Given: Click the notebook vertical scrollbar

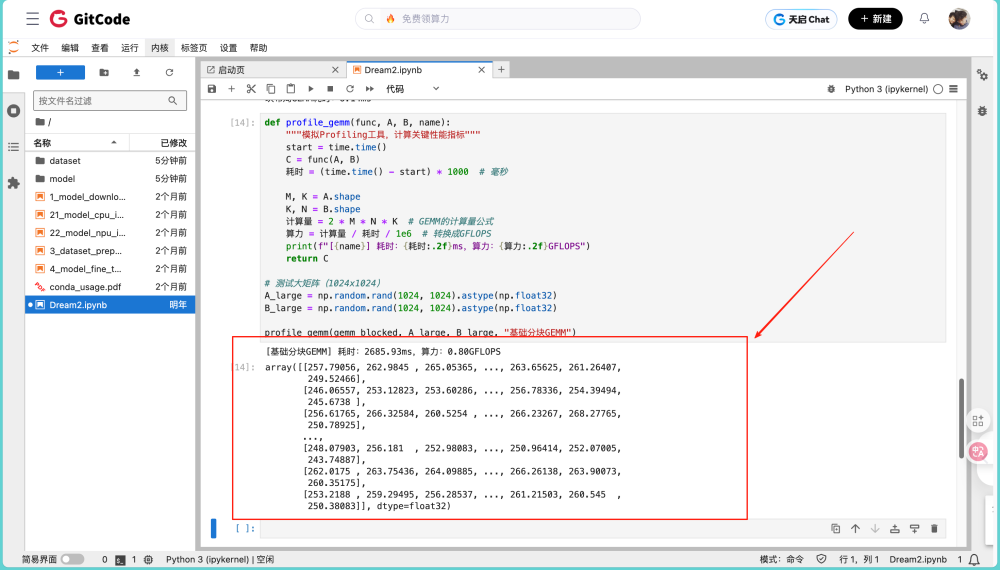Looking at the screenshot, I should pyautogui.click(x=961, y=418).
